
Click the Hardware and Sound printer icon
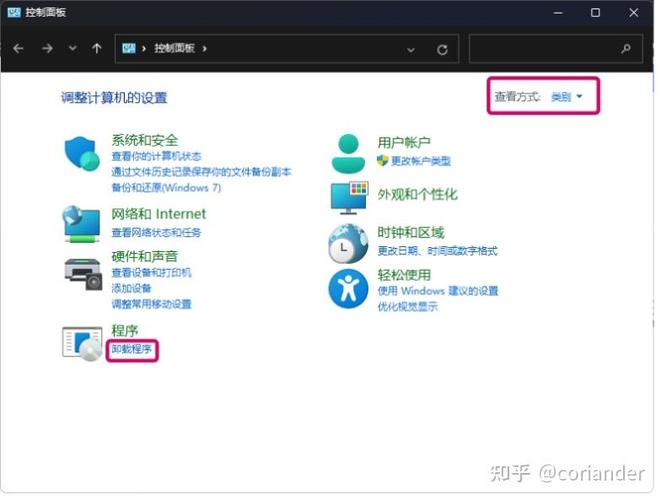tap(83, 275)
